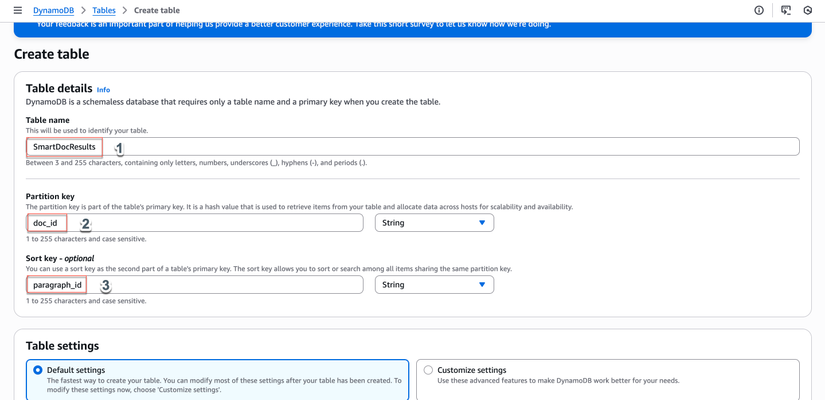
Task: Click the 'Create table' page heading
Action: pyautogui.click(x=52, y=54)
